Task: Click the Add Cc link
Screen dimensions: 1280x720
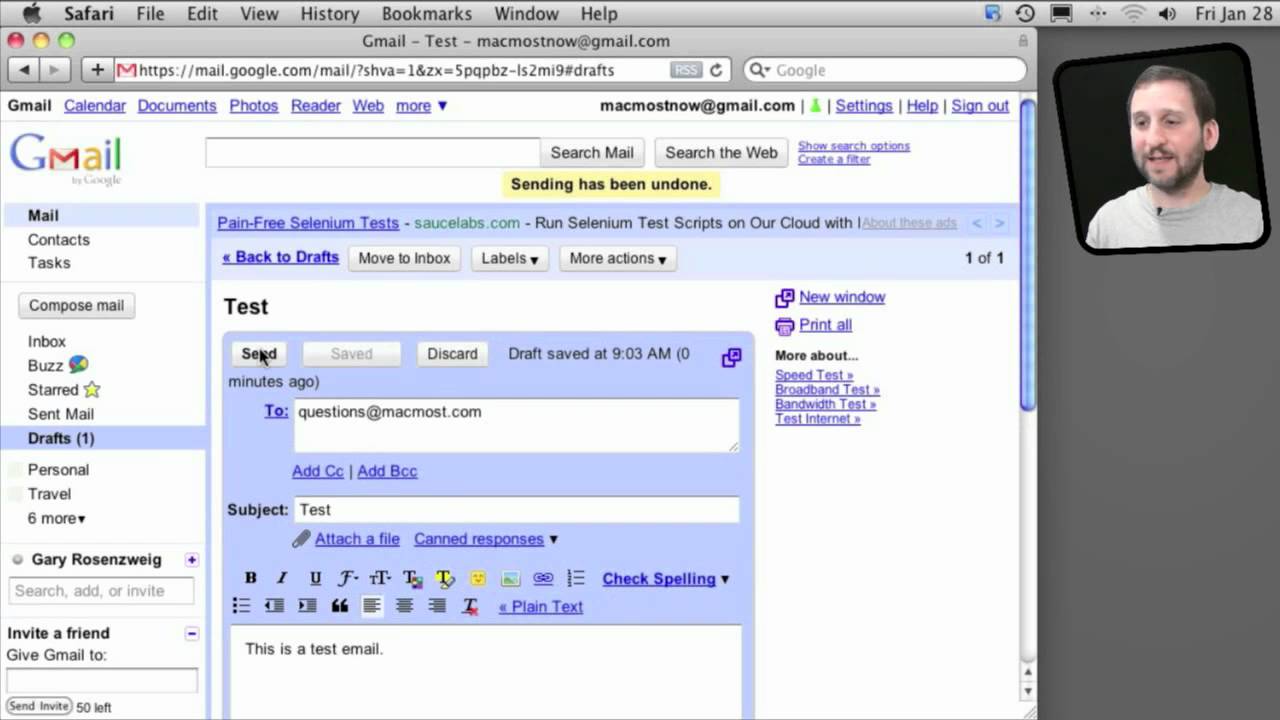Action: pos(318,471)
